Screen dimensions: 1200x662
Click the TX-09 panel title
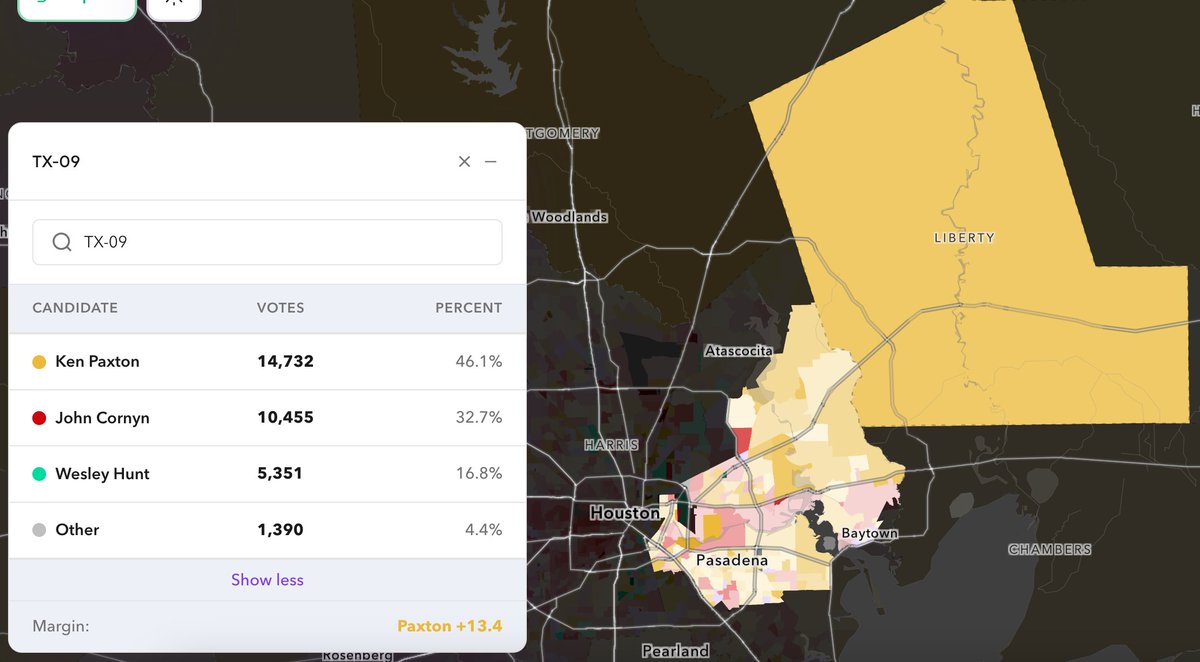pos(56,161)
